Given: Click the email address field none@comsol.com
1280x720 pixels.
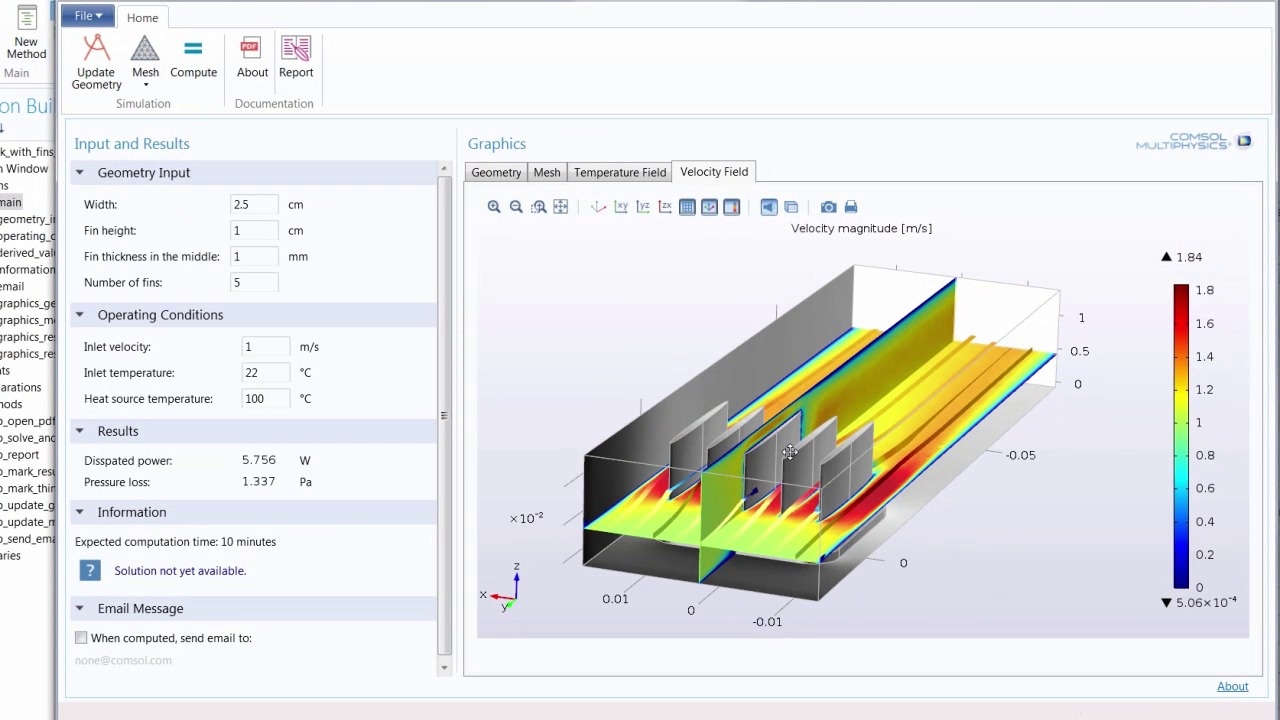Looking at the screenshot, I should pos(123,660).
